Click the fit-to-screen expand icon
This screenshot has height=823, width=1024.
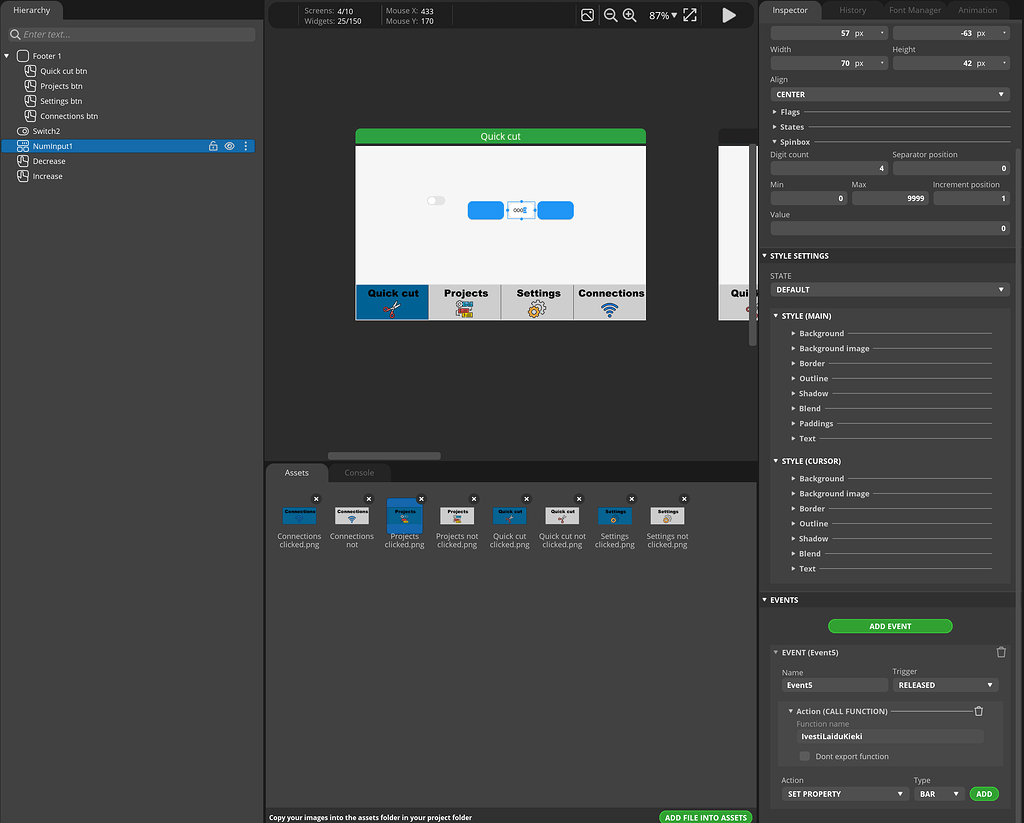pyautogui.click(x=690, y=15)
